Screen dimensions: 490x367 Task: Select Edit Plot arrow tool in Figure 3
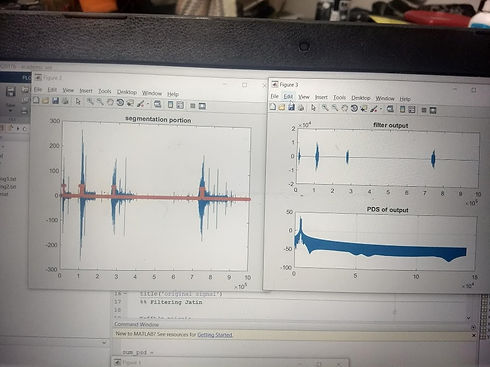[313, 108]
